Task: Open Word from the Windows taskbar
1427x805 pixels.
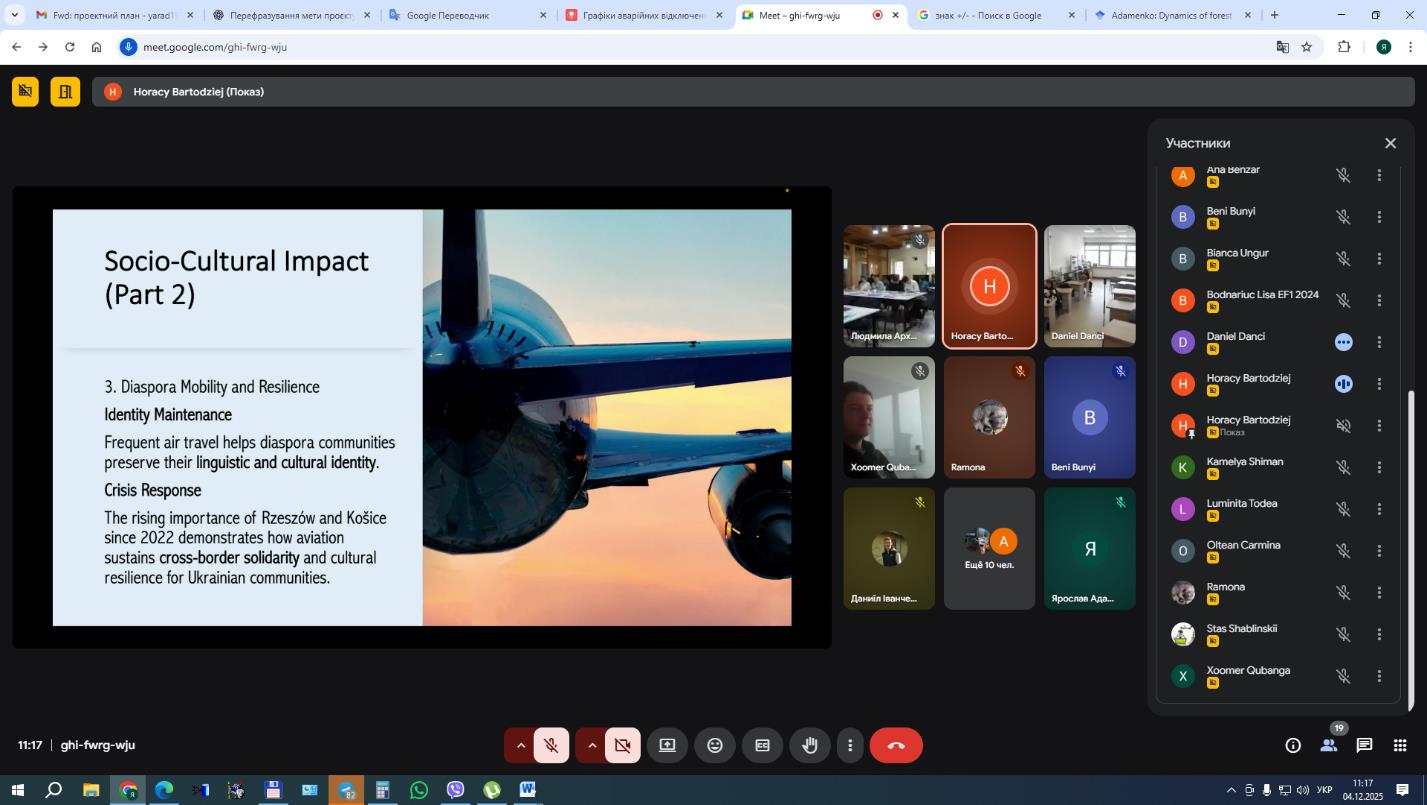Action: coord(528,790)
